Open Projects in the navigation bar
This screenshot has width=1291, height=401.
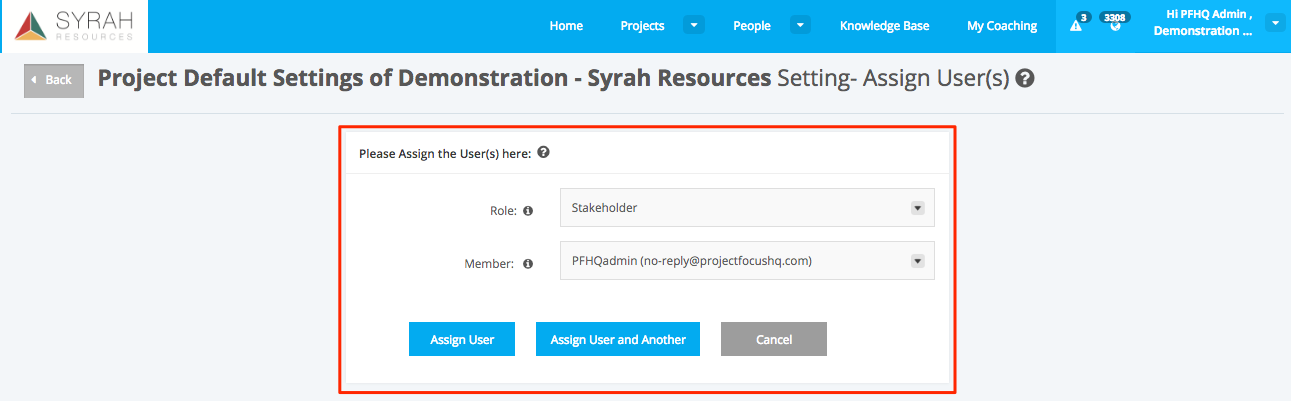point(642,26)
